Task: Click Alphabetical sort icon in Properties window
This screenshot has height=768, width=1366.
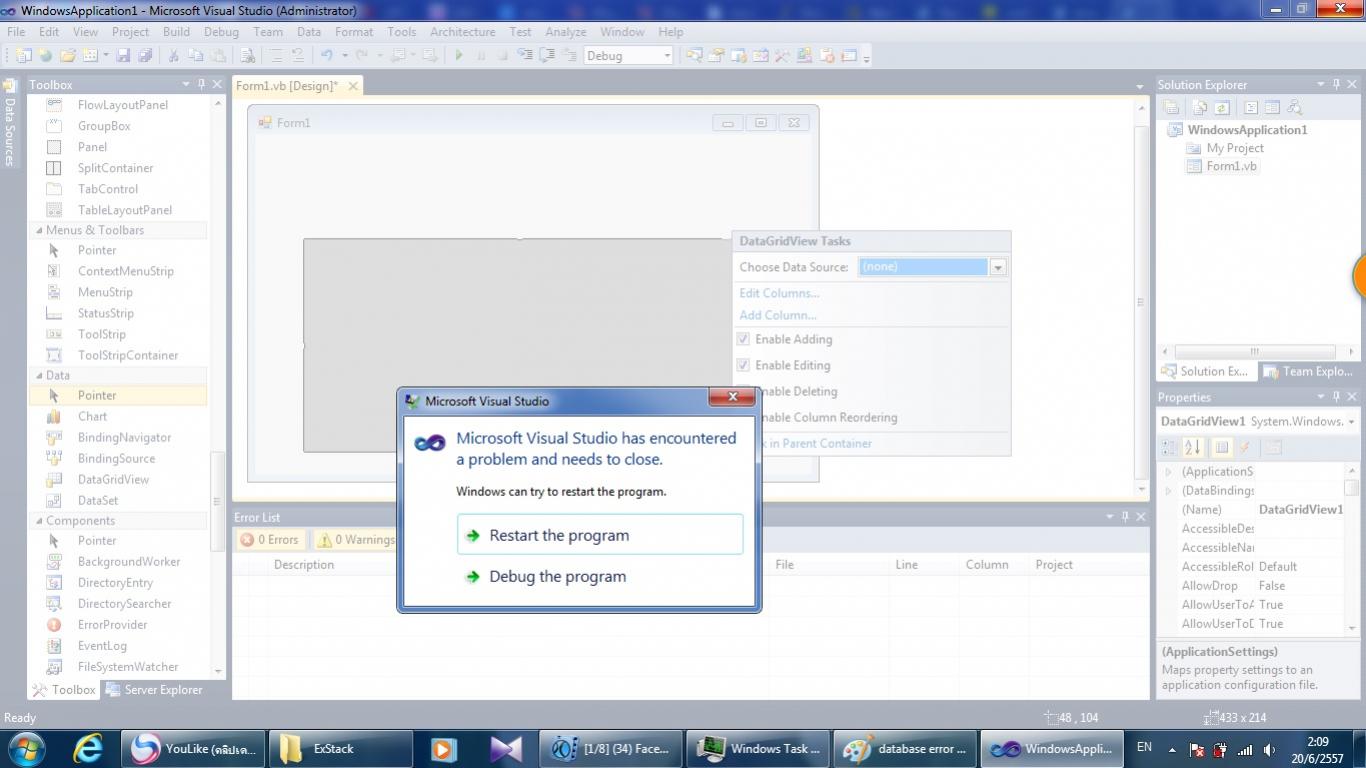Action: (1192, 447)
